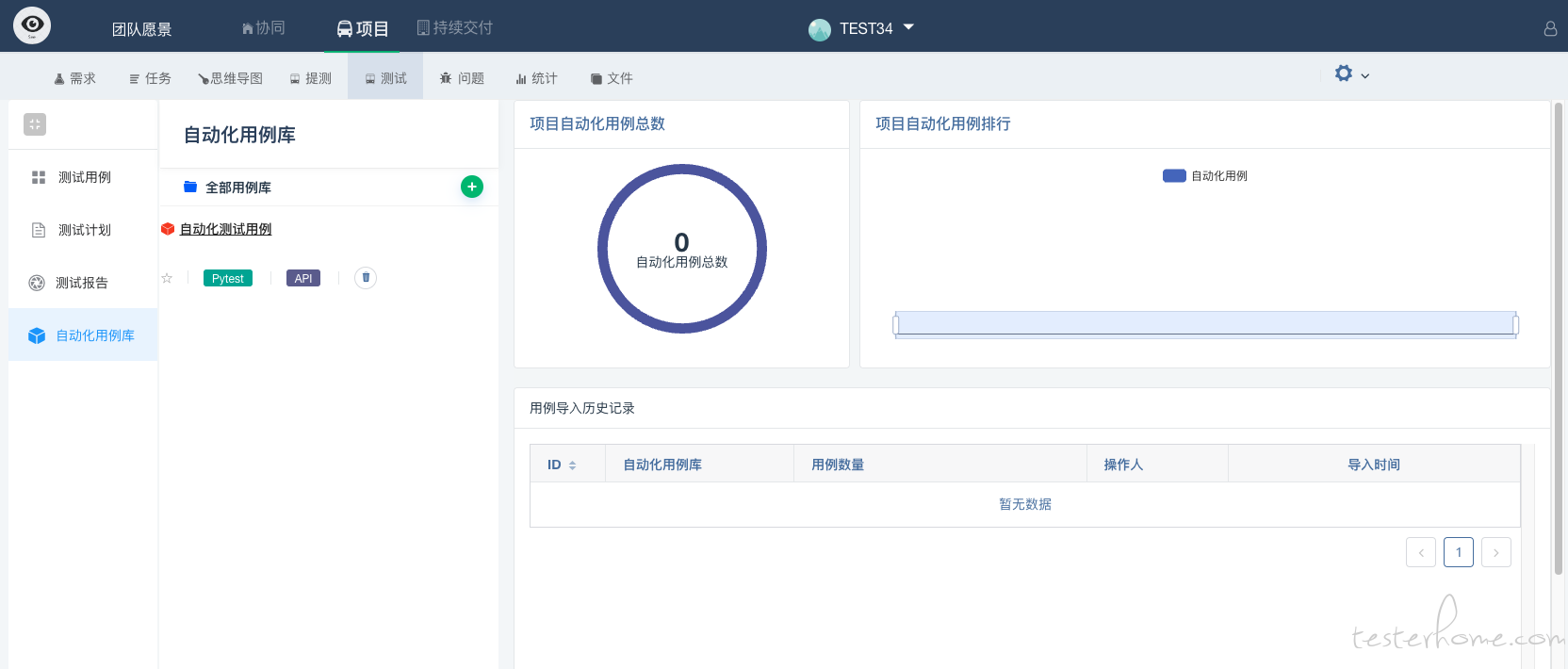Click the chart zoom slider left handle
The image size is (1568, 669).
(895, 325)
